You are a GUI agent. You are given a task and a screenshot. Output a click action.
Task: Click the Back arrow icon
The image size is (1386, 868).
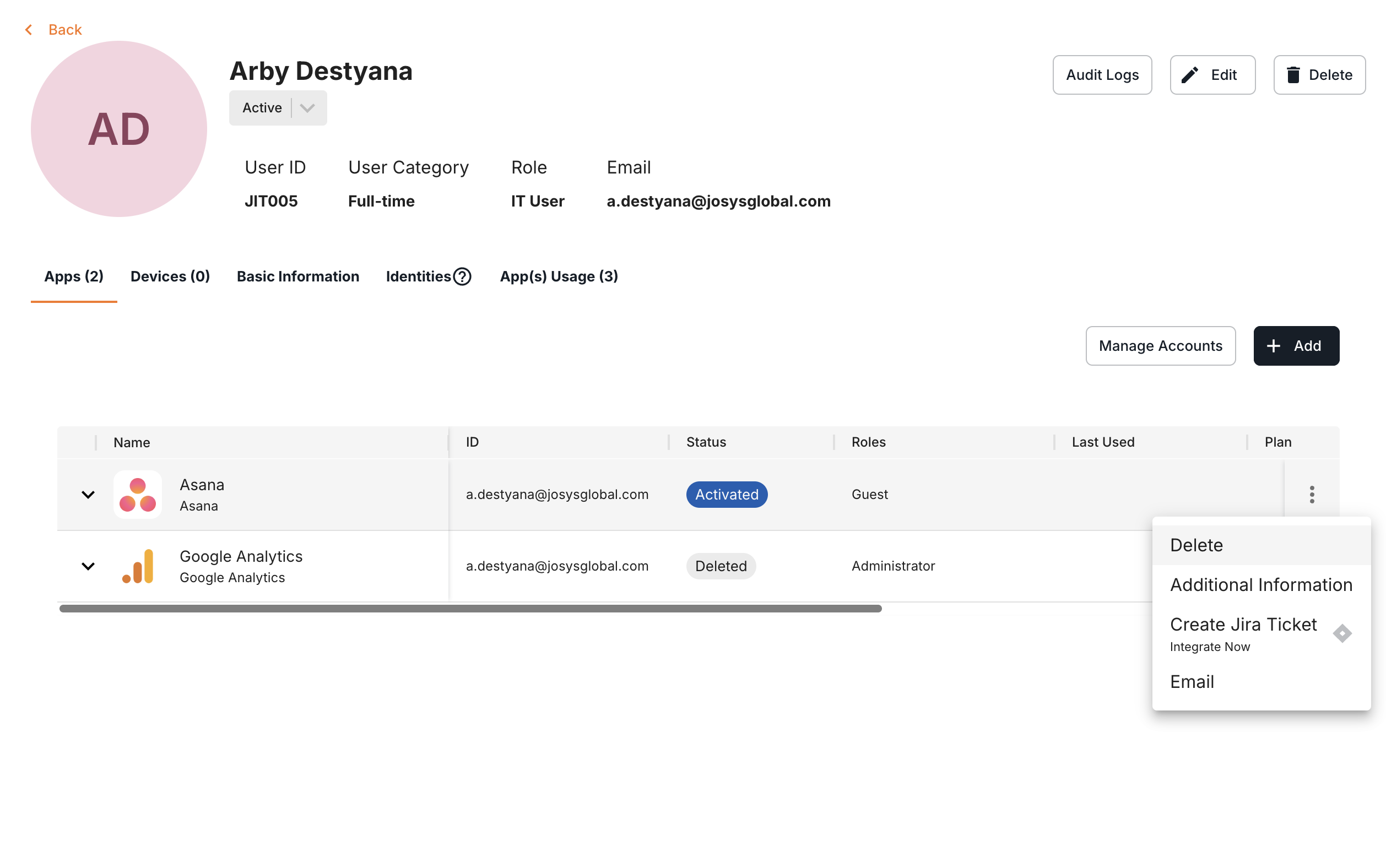click(29, 29)
